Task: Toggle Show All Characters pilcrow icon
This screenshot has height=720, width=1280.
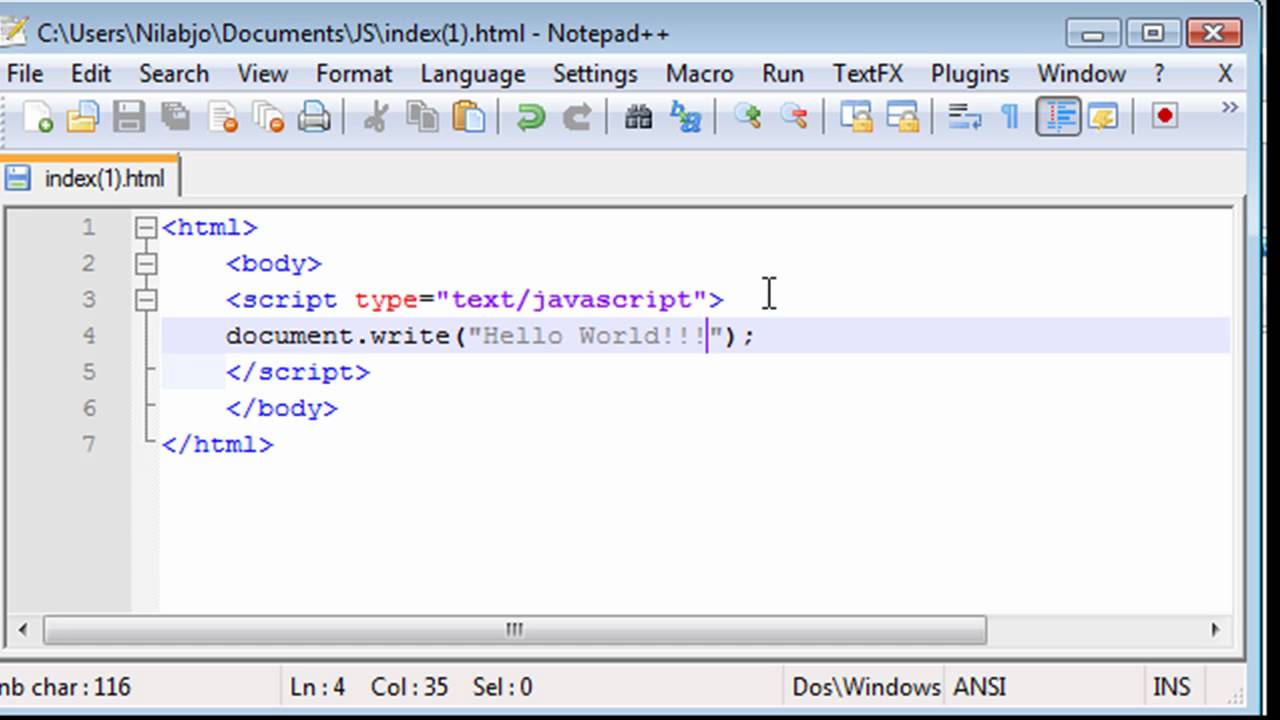Action: point(1010,117)
